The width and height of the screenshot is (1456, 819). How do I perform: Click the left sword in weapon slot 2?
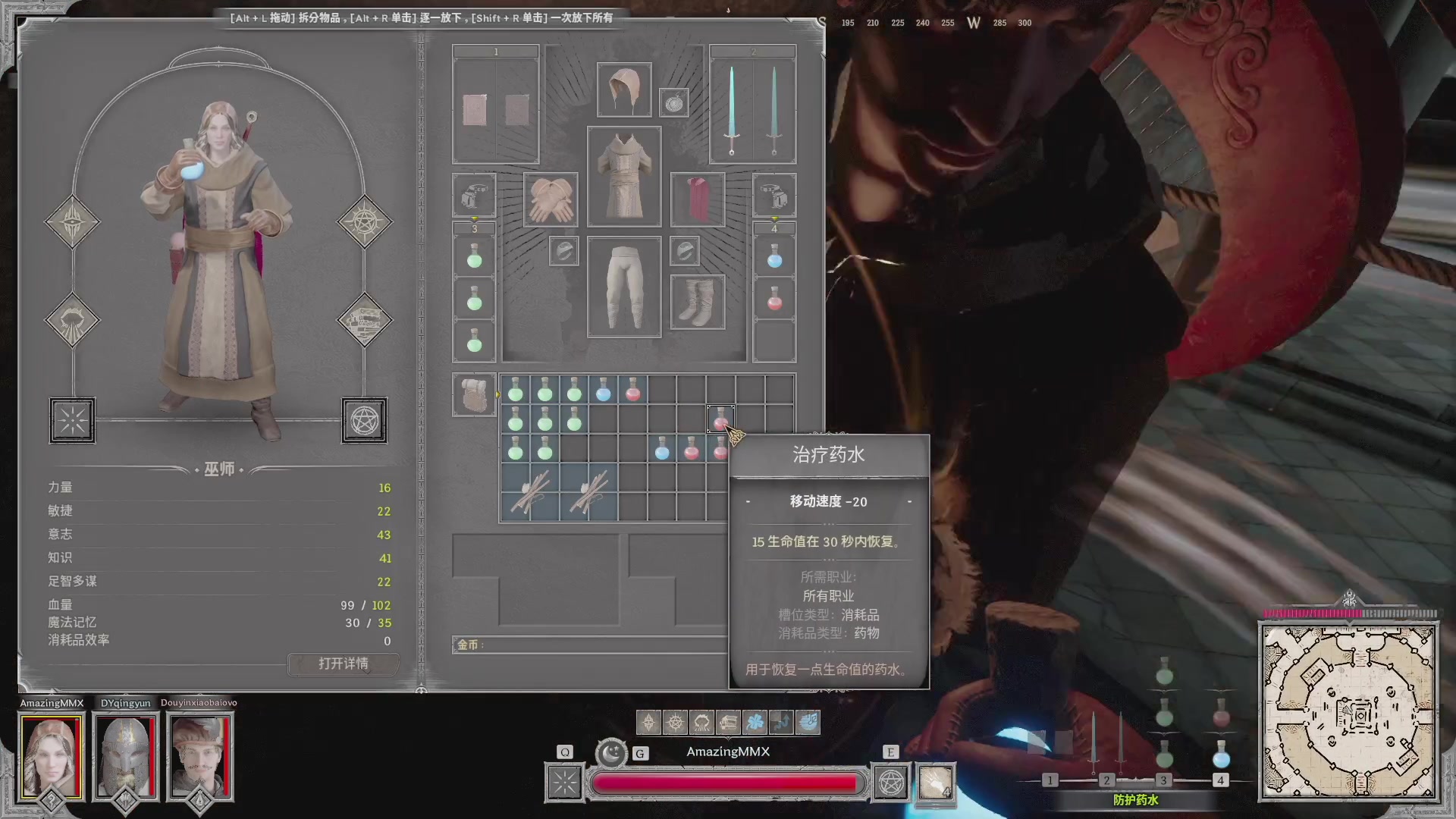tap(732, 111)
